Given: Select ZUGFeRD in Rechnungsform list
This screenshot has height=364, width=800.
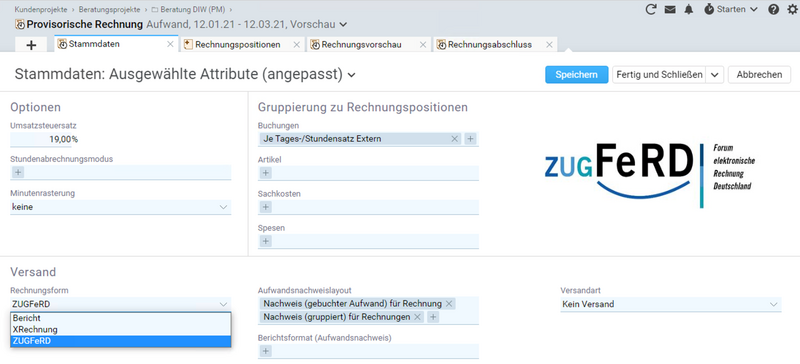Looking at the screenshot, I should (x=121, y=342).
